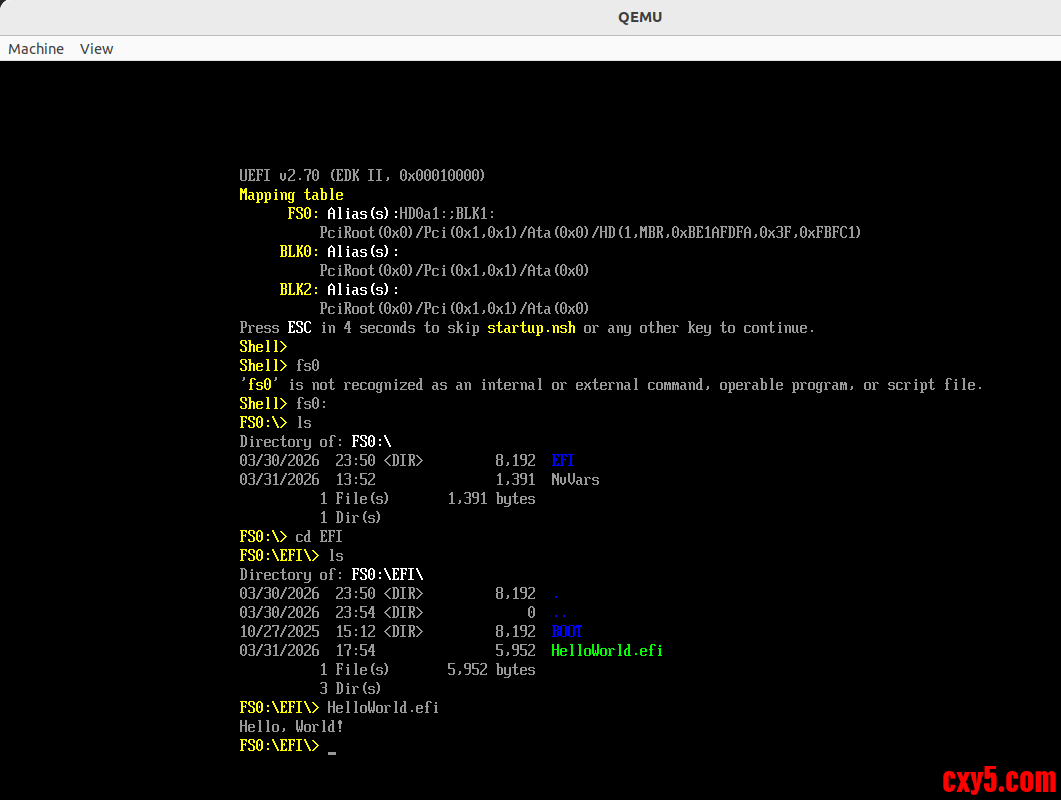Viewport: 1061px width, 800px height.
Task: Click the Mapping table heading
Action: (291, 195)
